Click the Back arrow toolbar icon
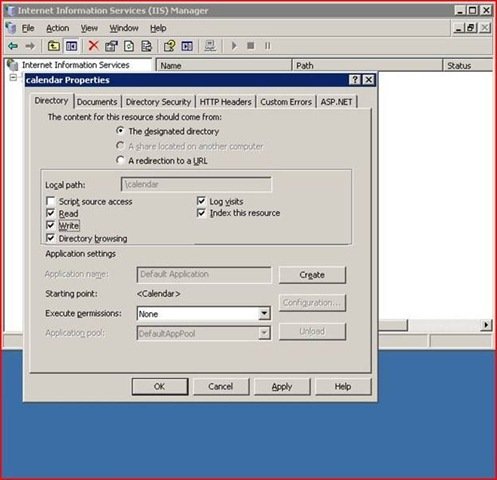Image resolution: width=497 pixels, height=480 pixels. click(13, 46)
